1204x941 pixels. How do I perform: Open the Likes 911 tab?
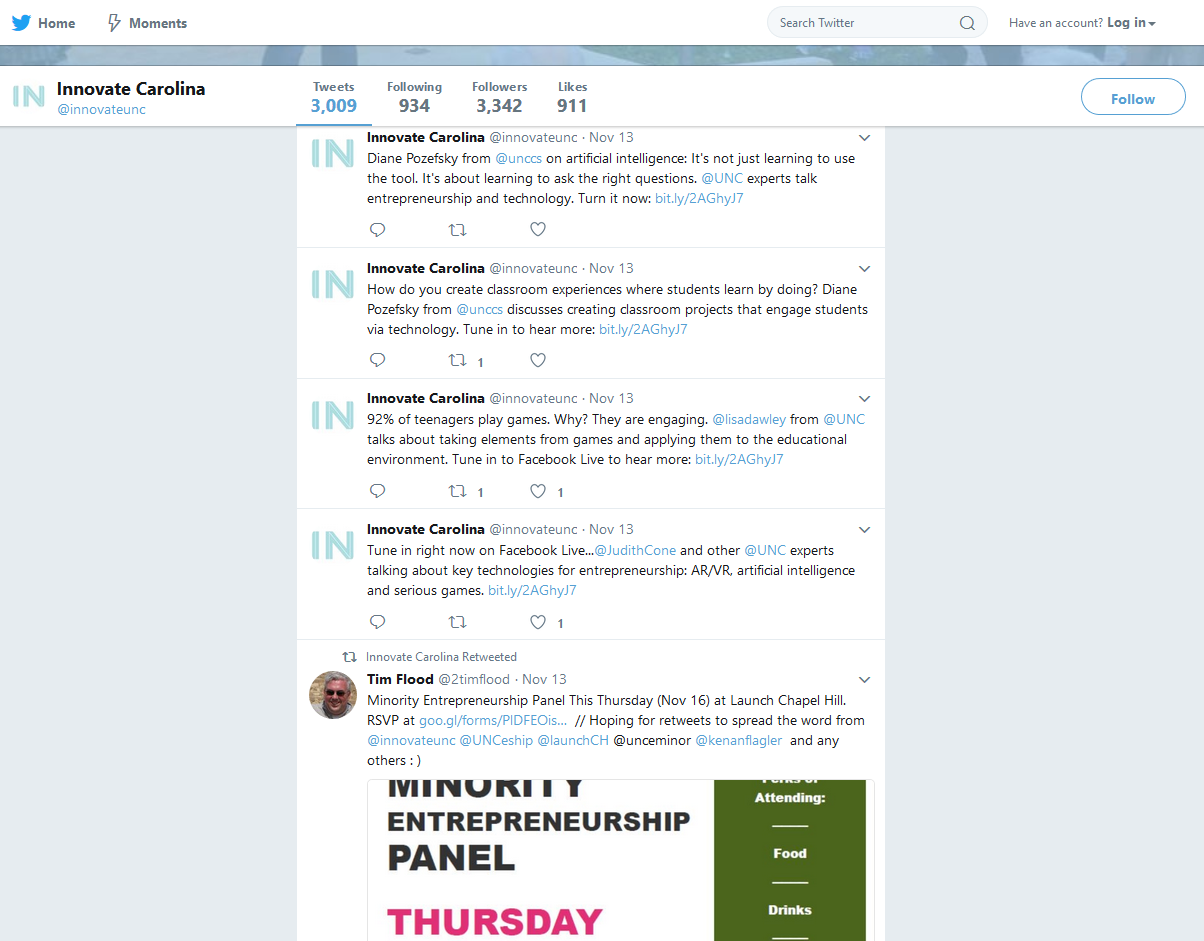572,97
